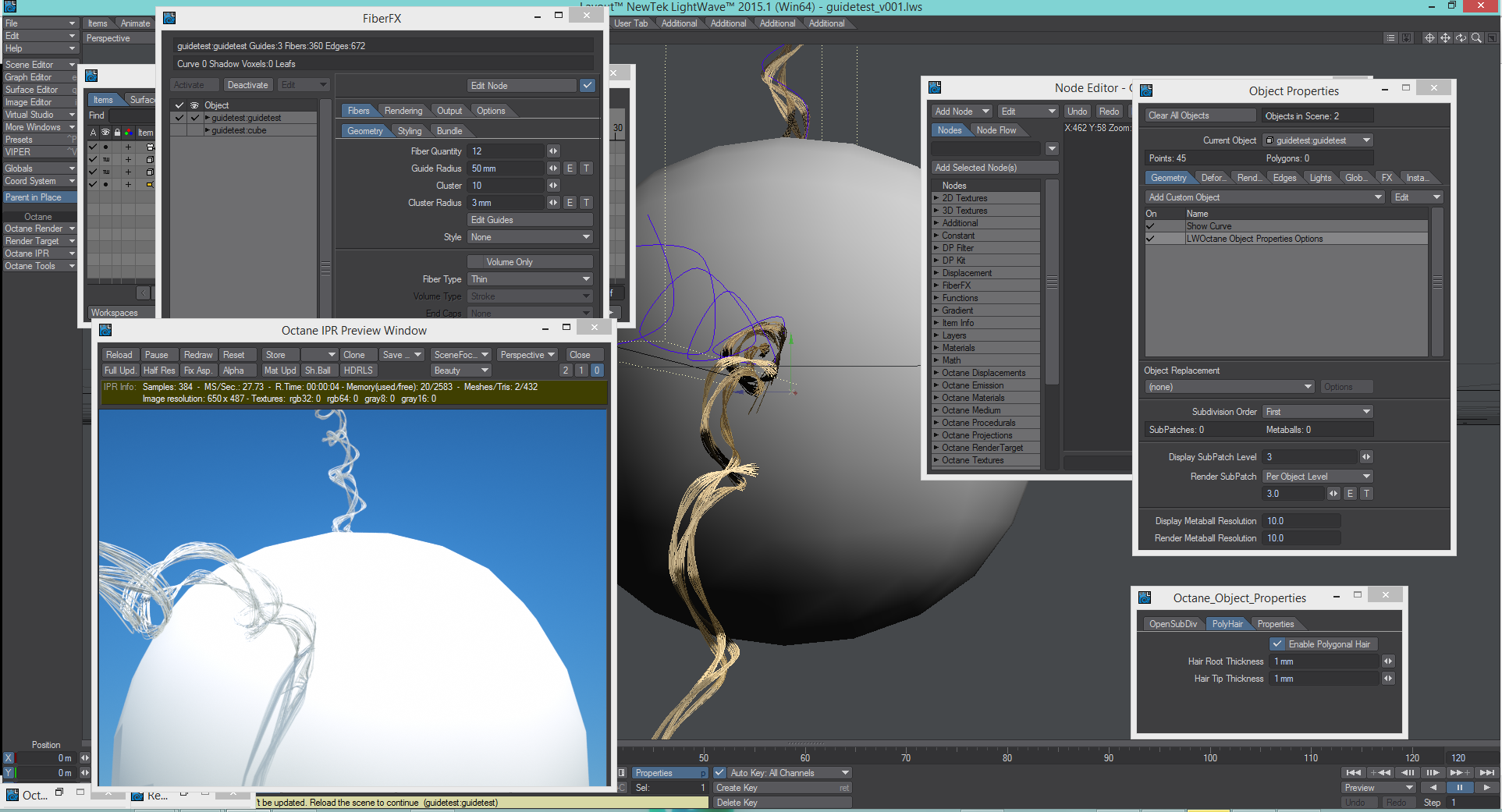Open the Current Object dropdown

1318,140
